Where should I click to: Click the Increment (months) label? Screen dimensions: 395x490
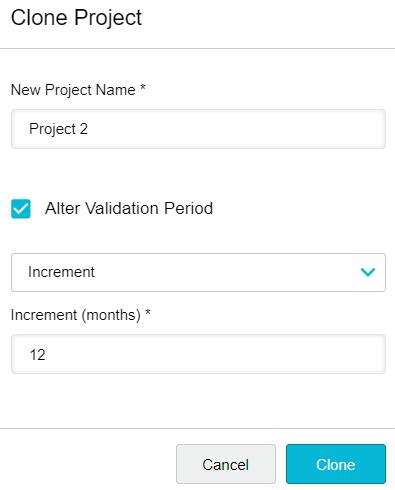[81, 315]
